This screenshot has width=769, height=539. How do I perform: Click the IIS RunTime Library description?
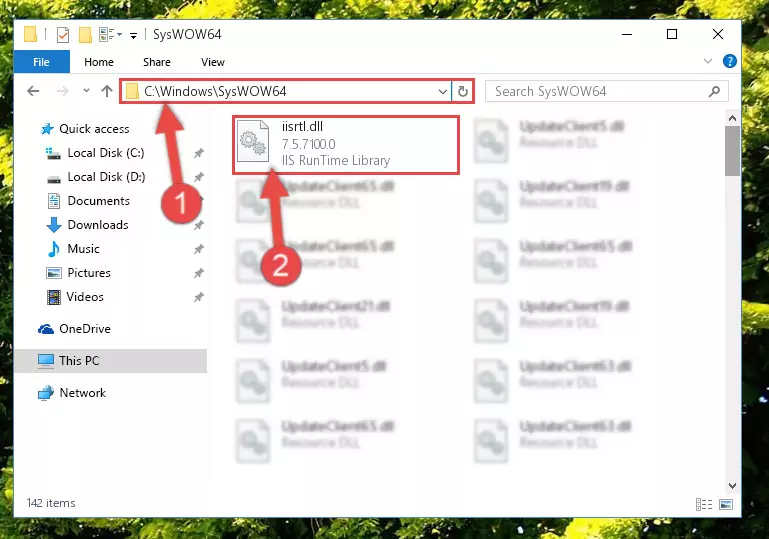pyautogui.click(x=336, y=161)
